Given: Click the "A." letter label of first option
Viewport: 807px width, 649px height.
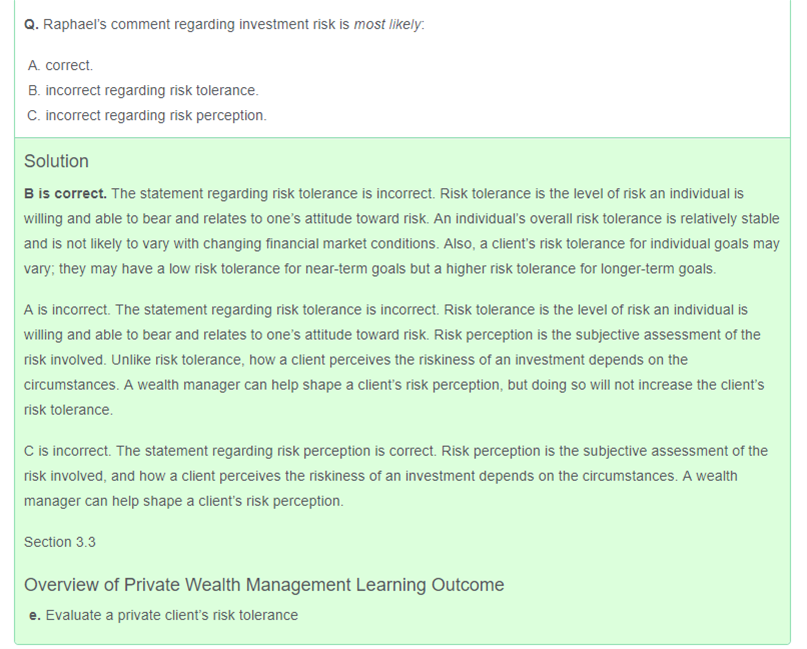Looking at the screenshot, I should (35, 65).
